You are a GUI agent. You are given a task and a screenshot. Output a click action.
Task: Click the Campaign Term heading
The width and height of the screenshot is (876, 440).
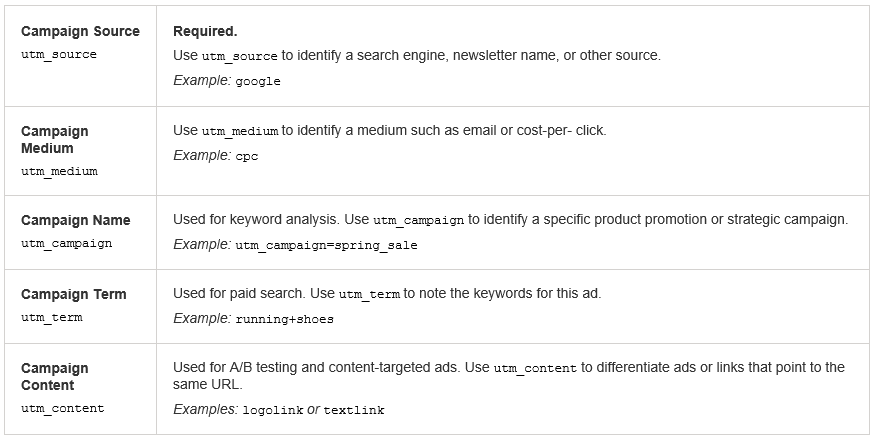74,294
